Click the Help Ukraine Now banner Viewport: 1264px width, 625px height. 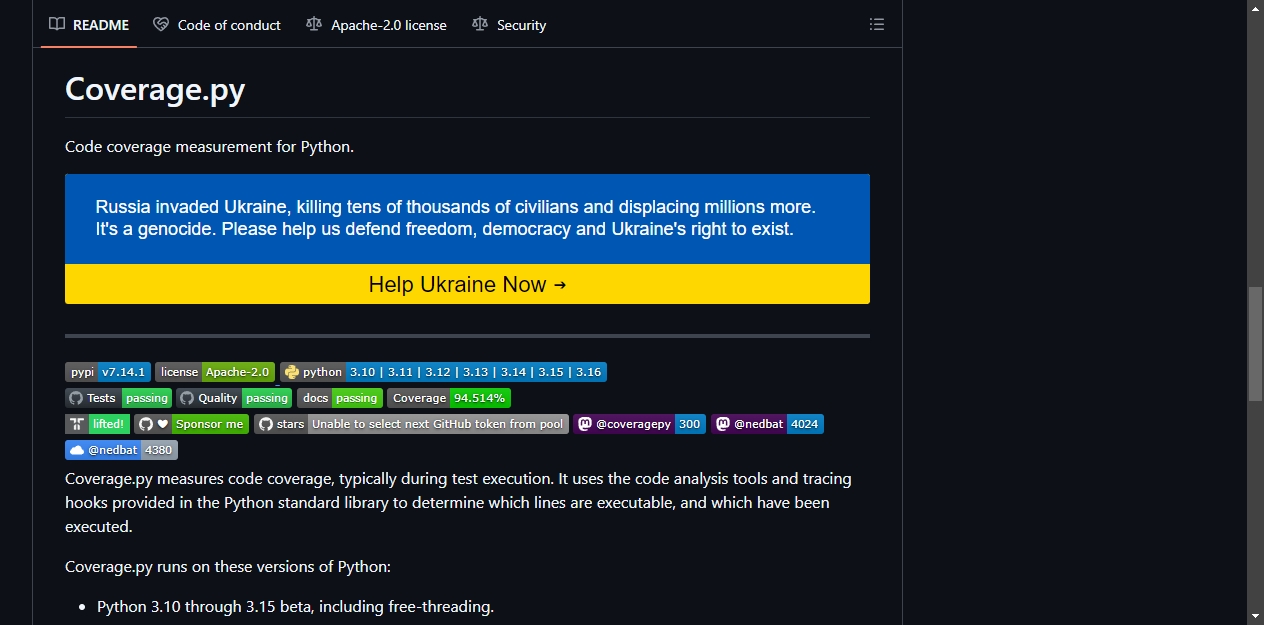point(467,284)
